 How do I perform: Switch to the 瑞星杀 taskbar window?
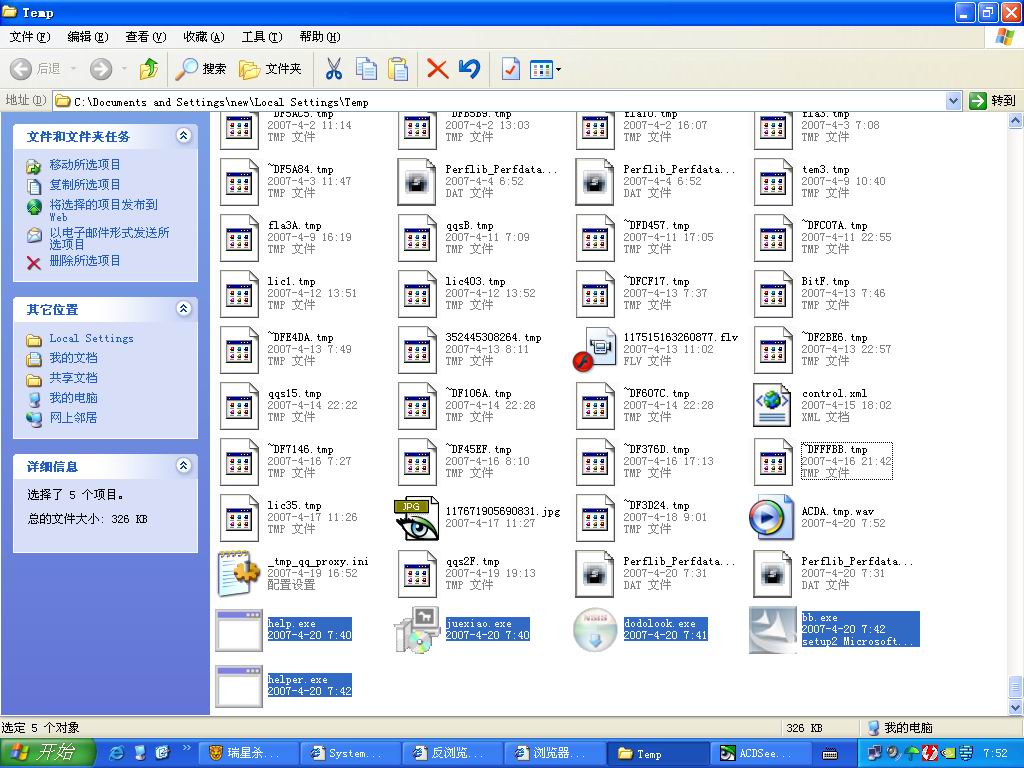click(x=248, y=754)
